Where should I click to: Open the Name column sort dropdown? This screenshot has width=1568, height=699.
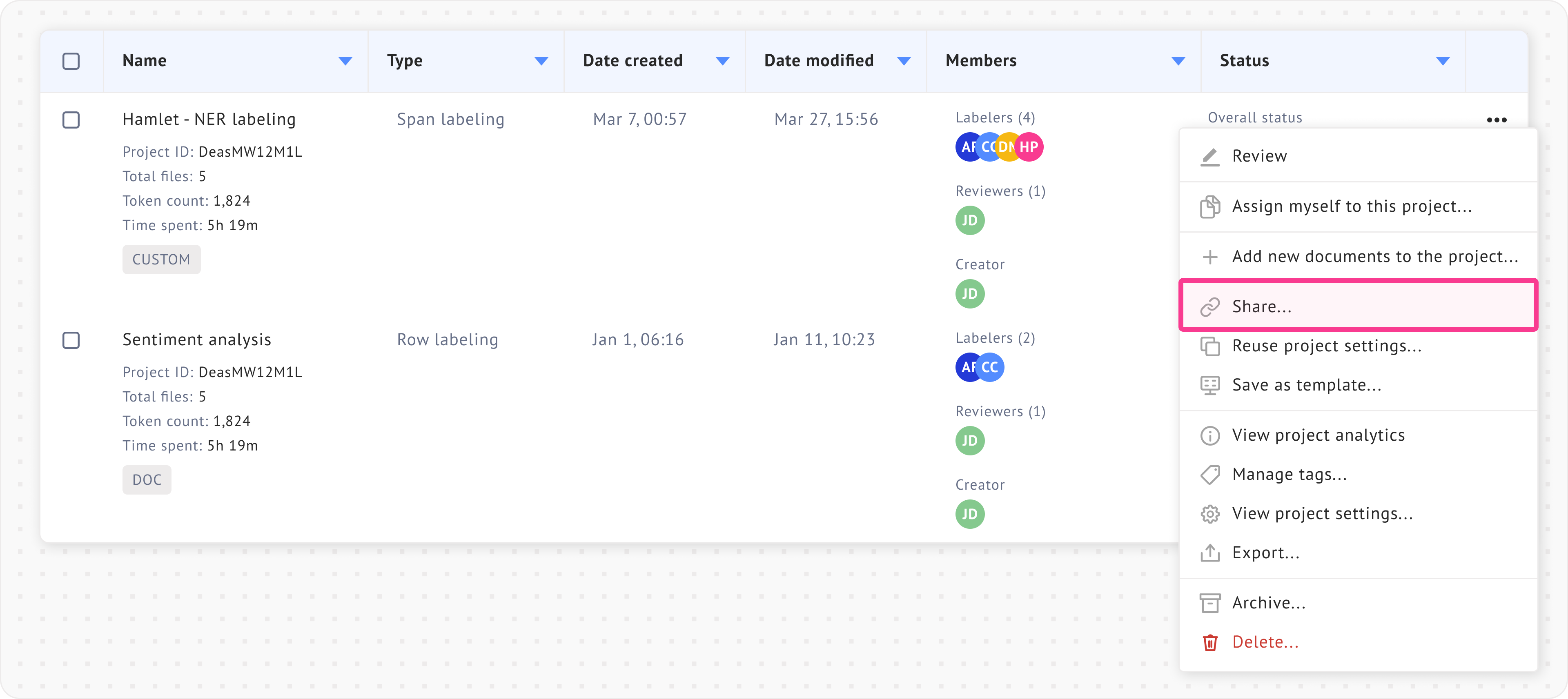click(x=345, y=61)
